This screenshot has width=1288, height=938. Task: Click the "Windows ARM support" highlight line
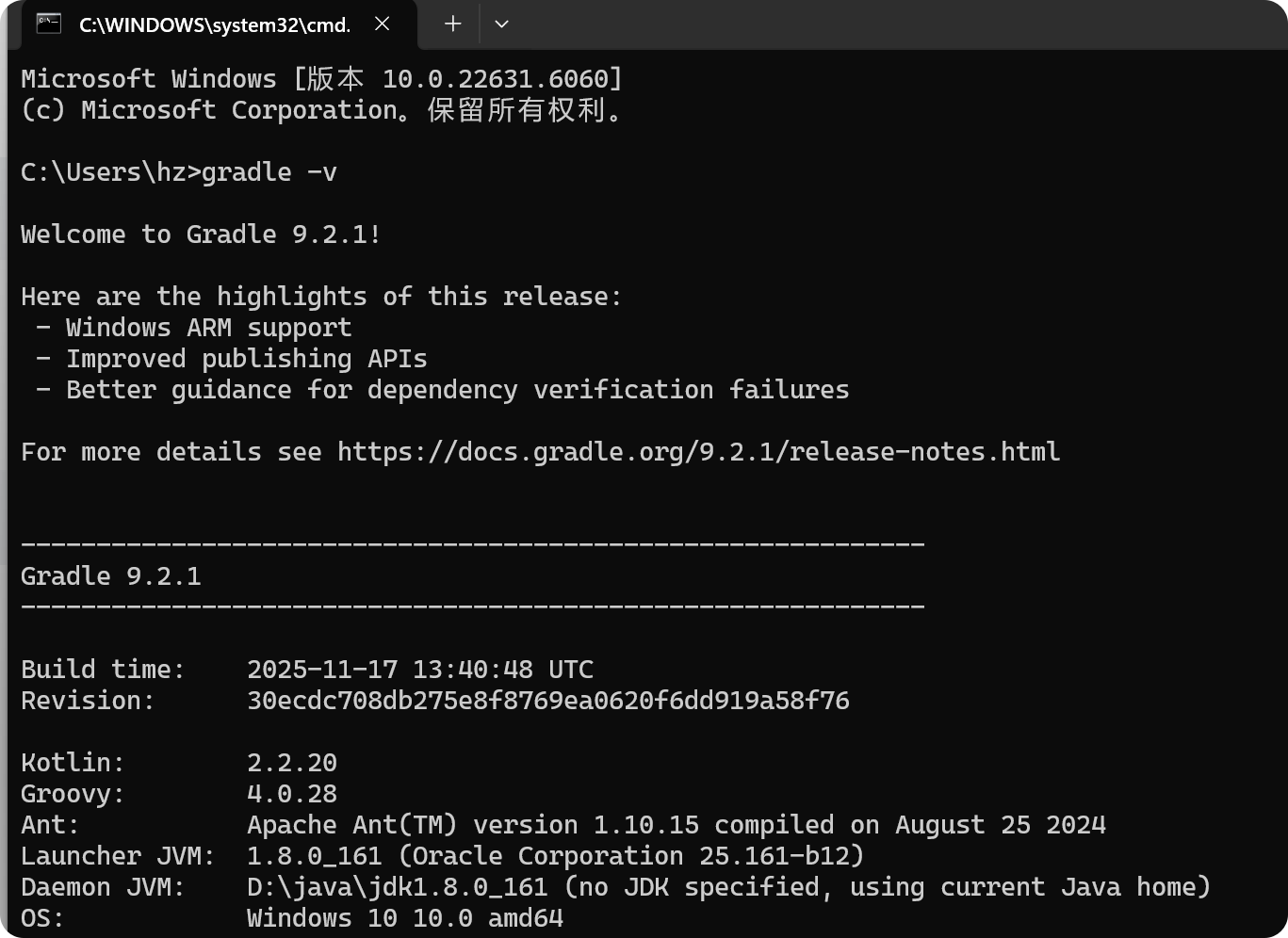208,328
